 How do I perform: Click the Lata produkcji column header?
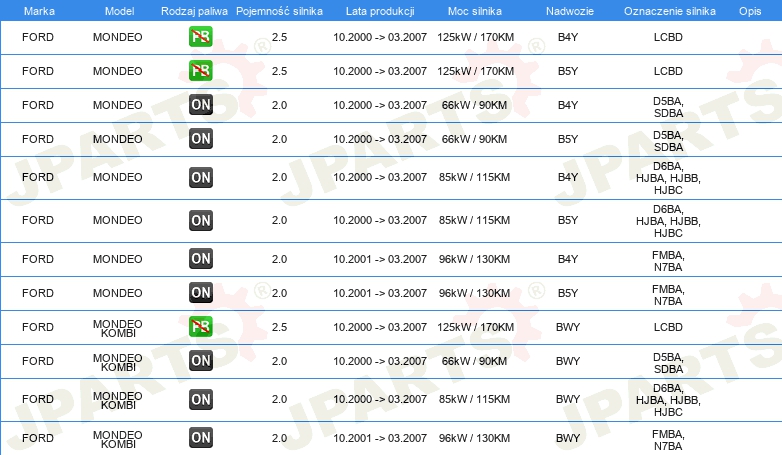pyautogui.click(x=380, y=11)
